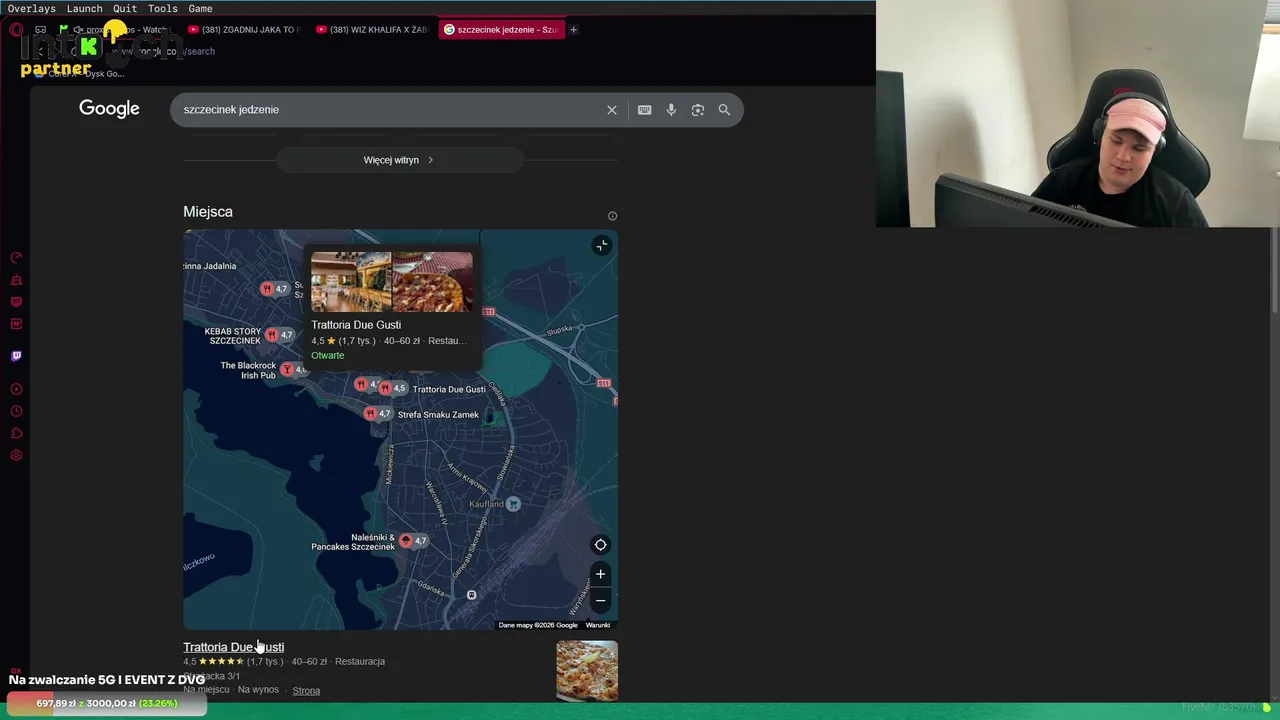Open the player sidebar icon
Screen dimensions: 1280x720
click(x=16, y=389)
